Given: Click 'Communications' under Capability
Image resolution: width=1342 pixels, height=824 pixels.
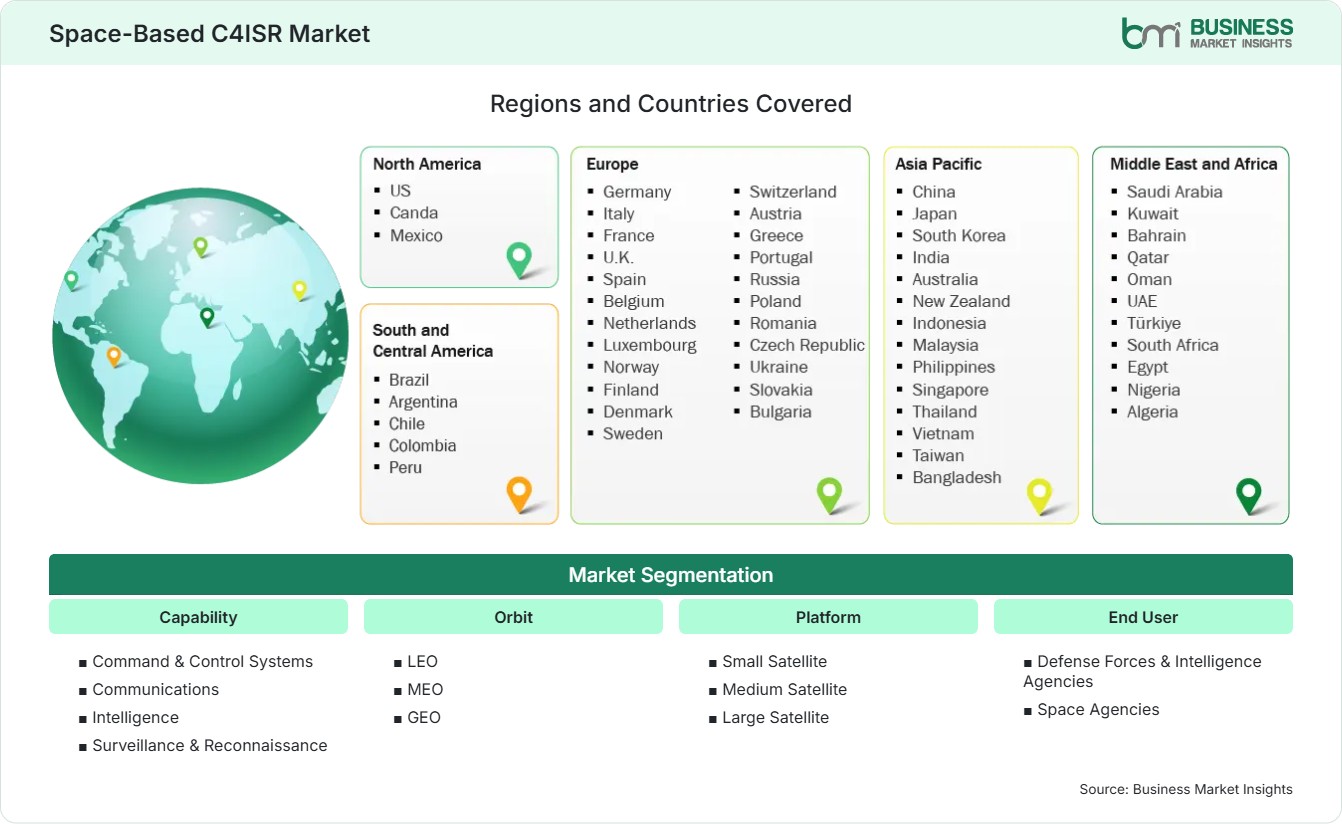Looking at the screenshot, I should [x=156, y=690].
